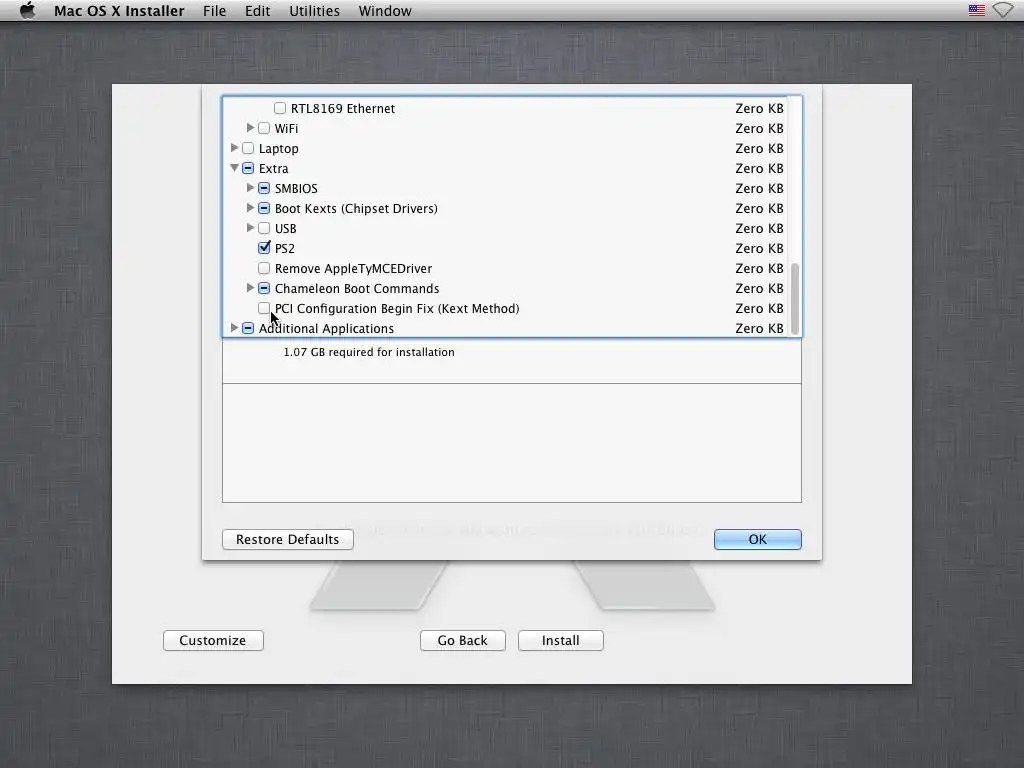Click the empty package description box
This screenshot has width=1024, height=768.
point(511,443)
